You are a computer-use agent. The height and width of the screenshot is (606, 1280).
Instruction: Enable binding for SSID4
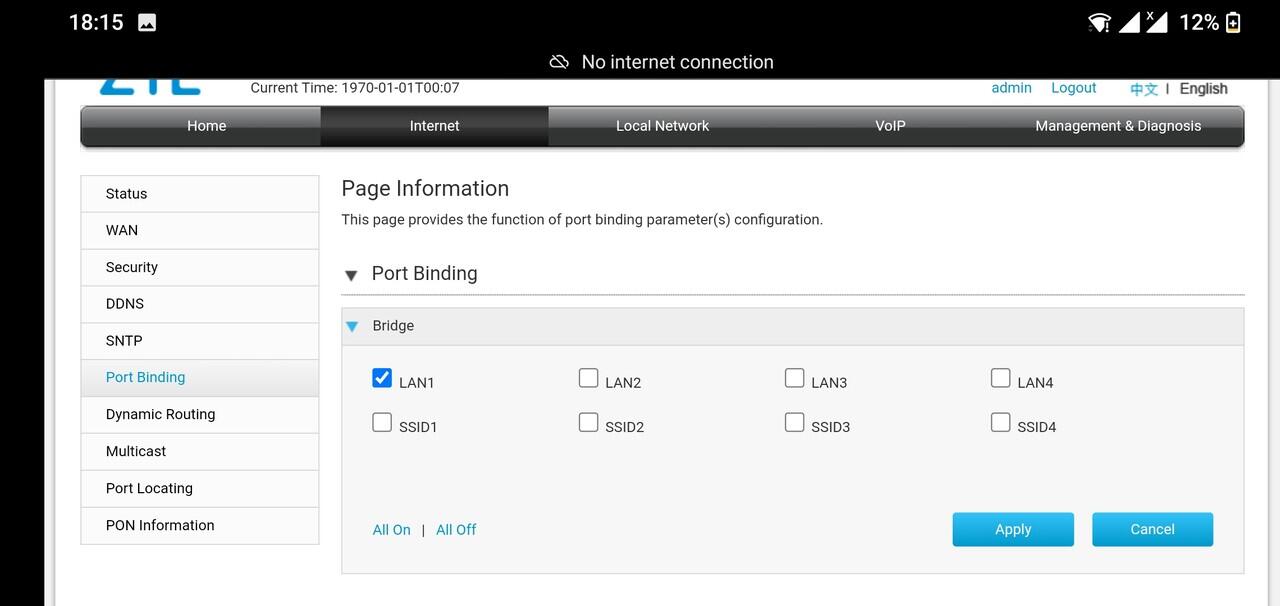pos(1001,422)
